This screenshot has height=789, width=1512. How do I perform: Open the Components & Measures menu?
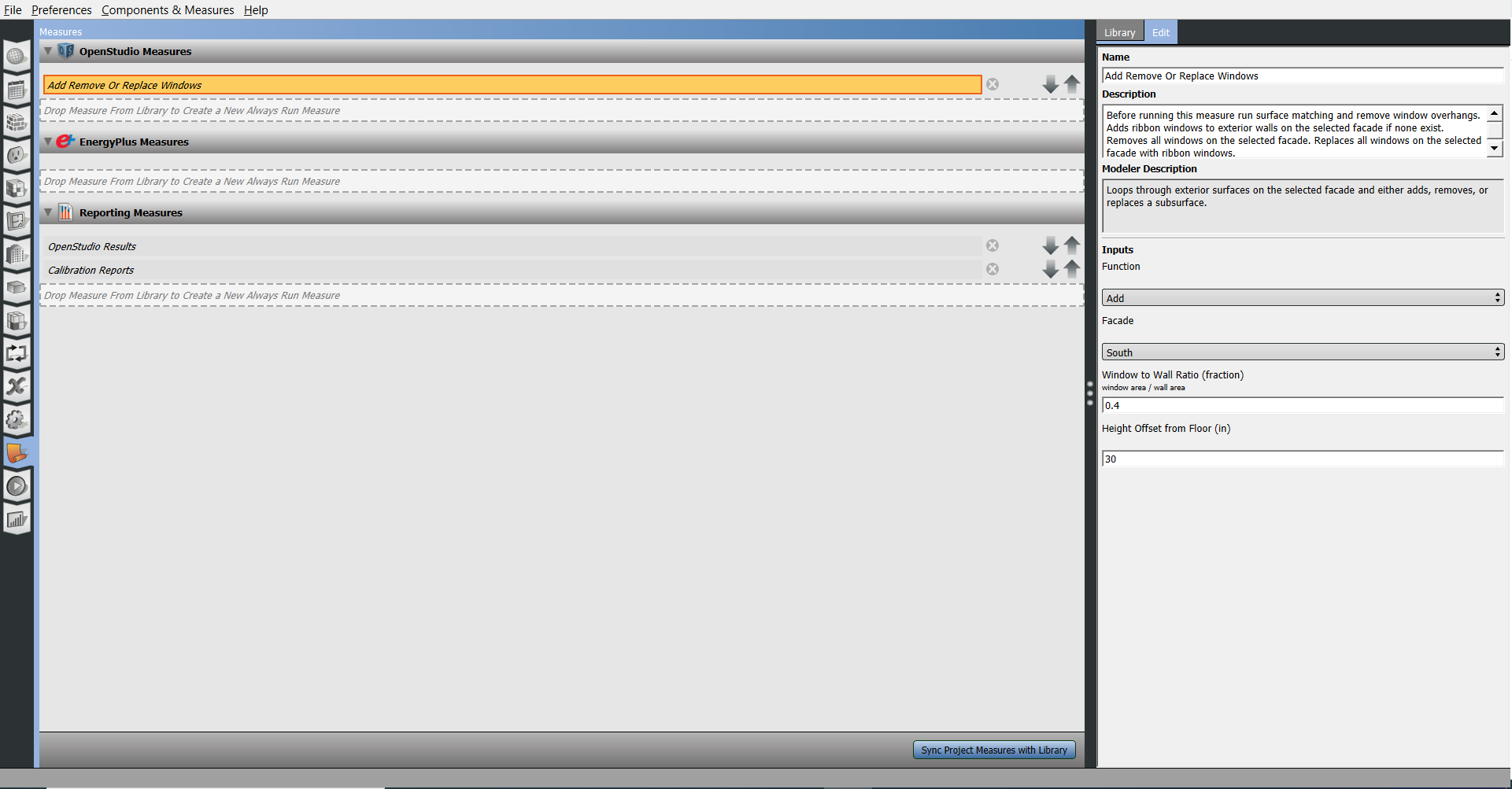pos(168,9)
